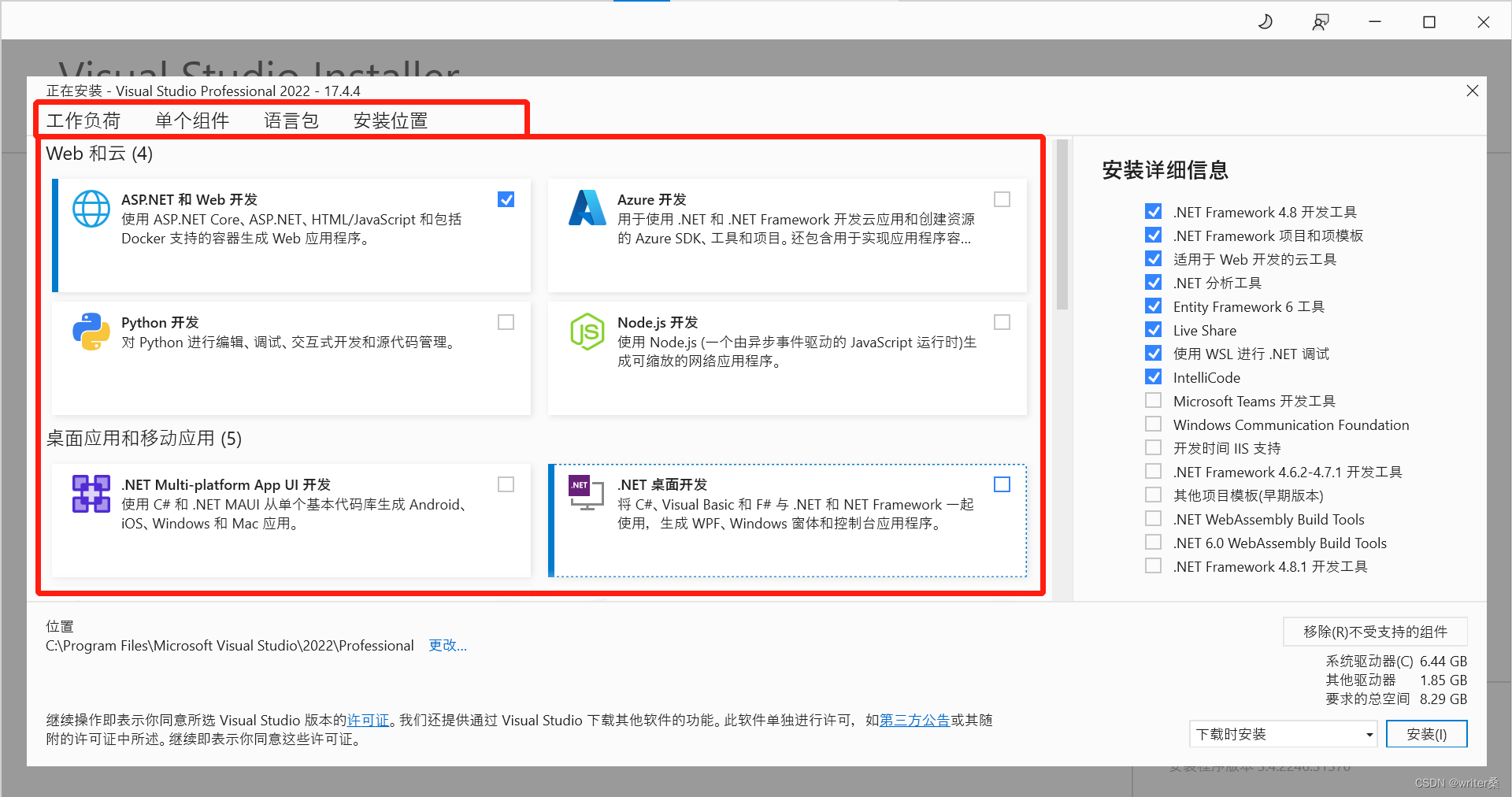Image resolution: width=1512 pixels, height=797 pixels.
Task: Click the Python development logo icon
Action: (x=91, y=332)
